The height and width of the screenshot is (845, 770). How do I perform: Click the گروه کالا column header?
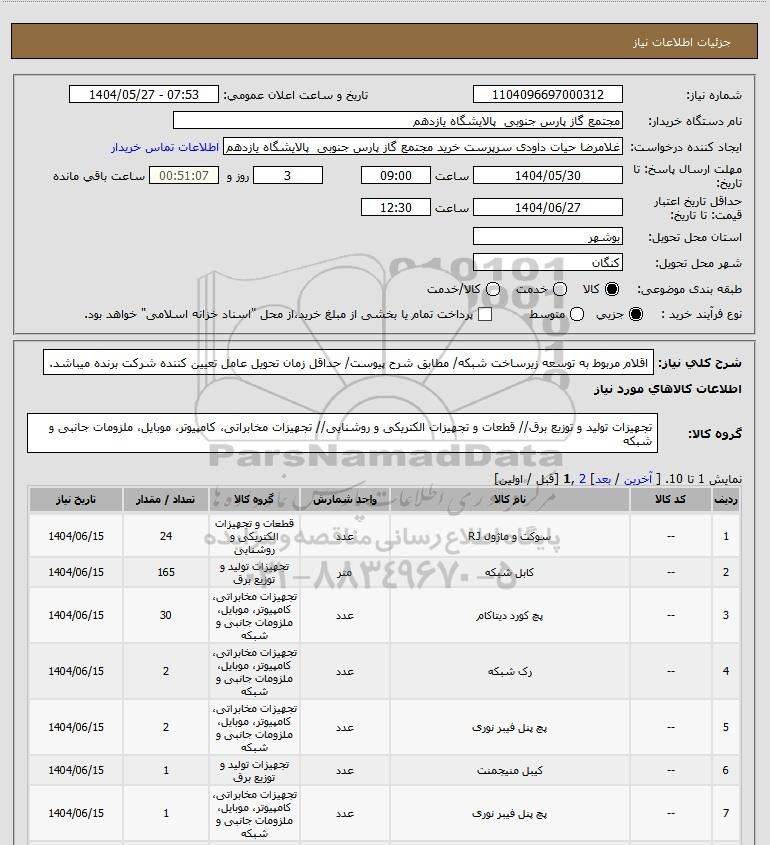[254, 500]
